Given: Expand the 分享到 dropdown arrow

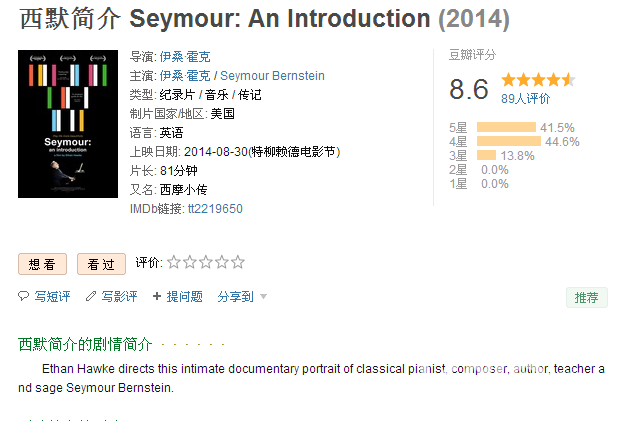Looking at the screenshot, I should (264, 297).
